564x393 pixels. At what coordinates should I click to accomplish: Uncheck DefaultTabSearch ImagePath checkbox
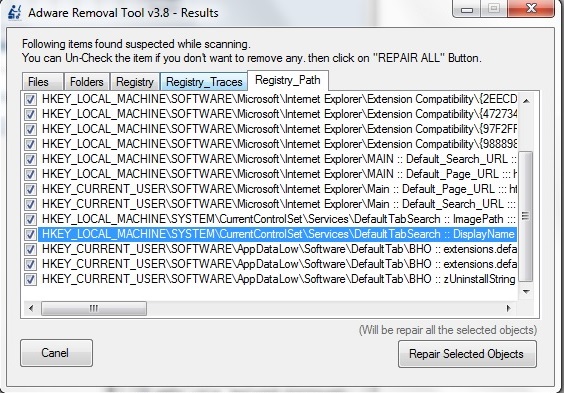(x=30, y=219)
